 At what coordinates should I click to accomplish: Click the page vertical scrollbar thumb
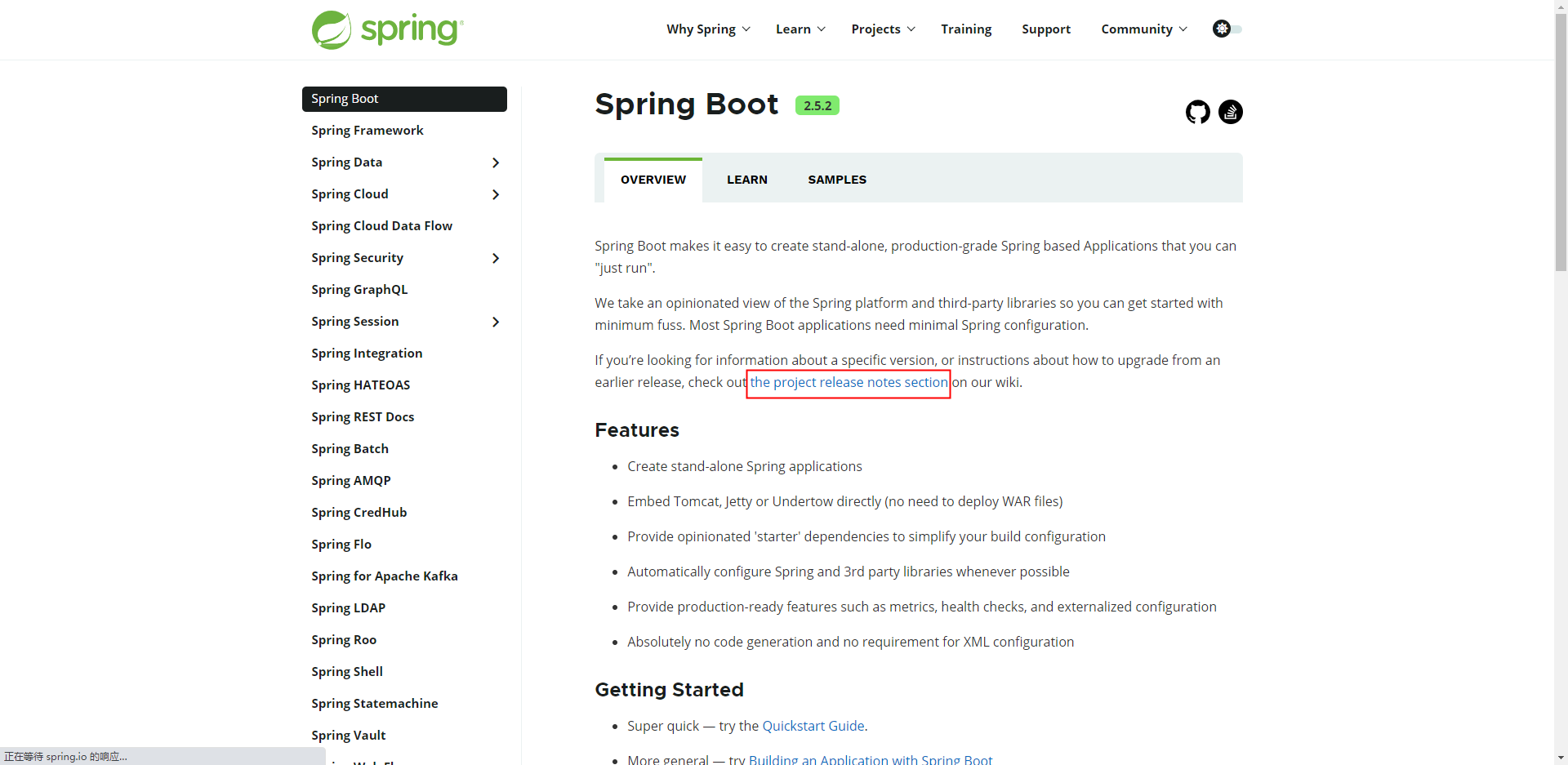tap(1561, 140)
